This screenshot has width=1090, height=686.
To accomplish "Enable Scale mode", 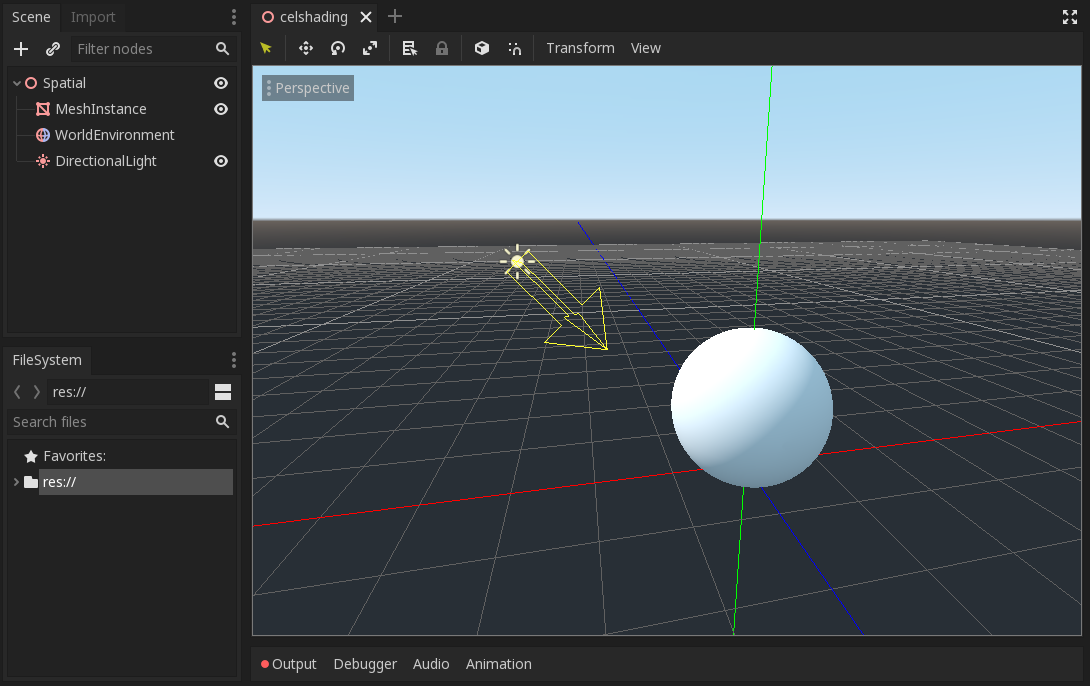I will click(369, 48).
